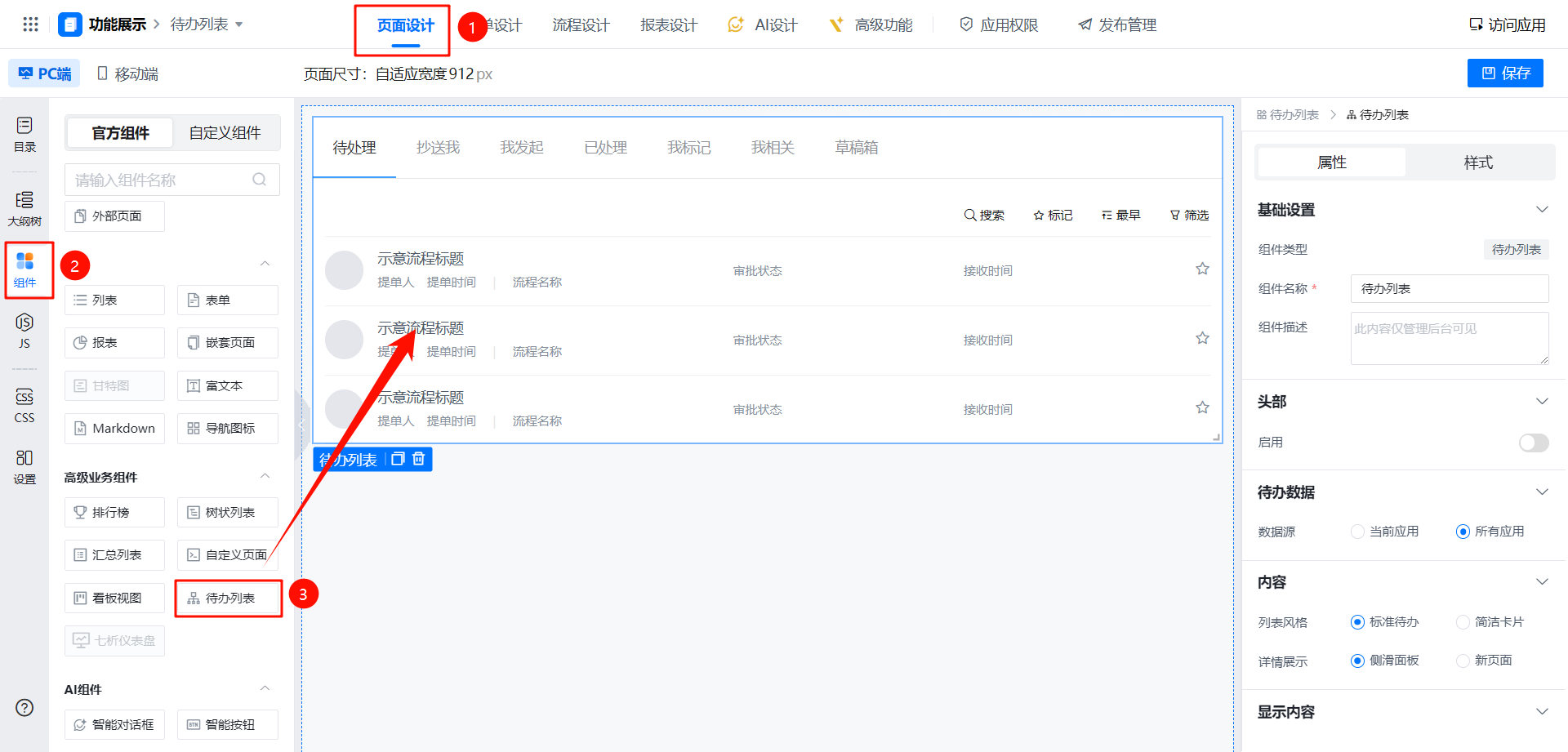The image size is (1568, 752).
Task: Click the 组件名称 input field
Action: click(1449, 289)
